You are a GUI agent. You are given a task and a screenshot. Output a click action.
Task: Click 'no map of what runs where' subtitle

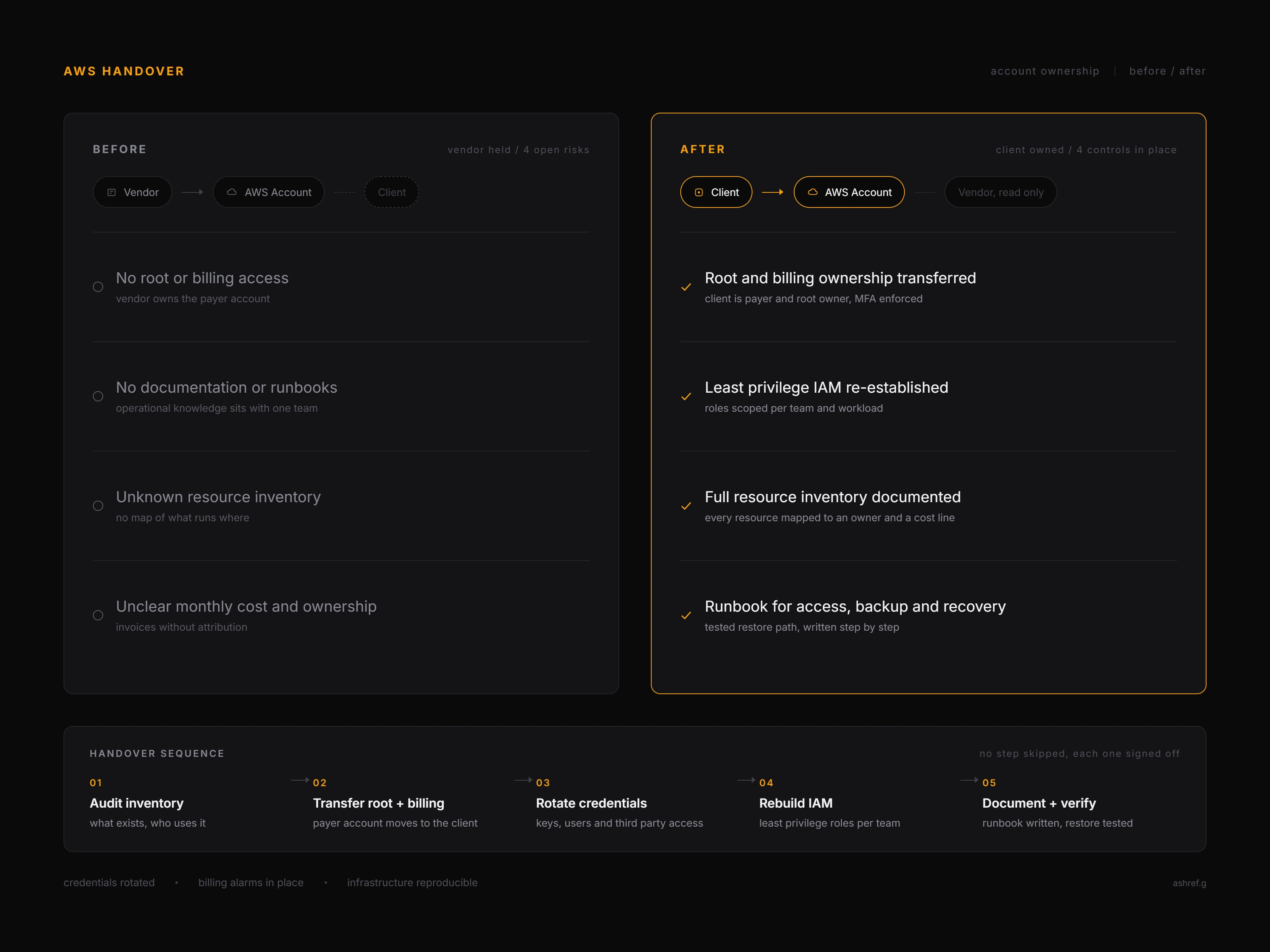(183, 518)
